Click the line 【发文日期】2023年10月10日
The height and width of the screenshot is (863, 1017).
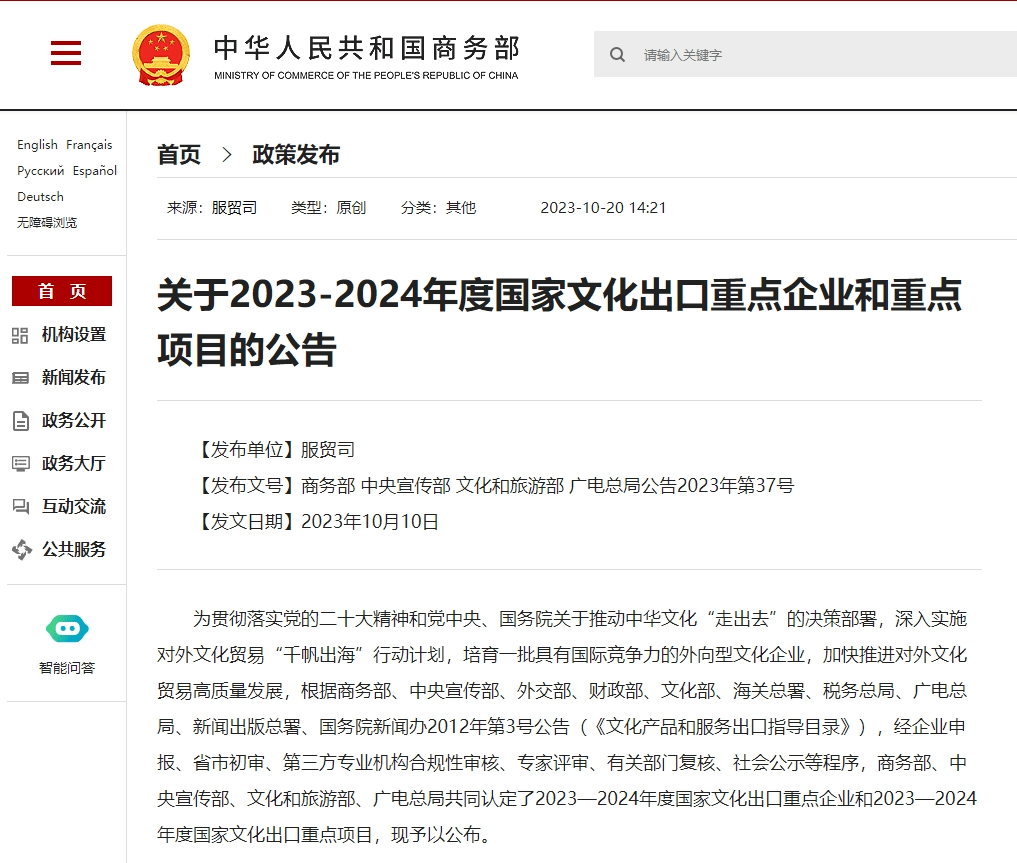[316, 521]
